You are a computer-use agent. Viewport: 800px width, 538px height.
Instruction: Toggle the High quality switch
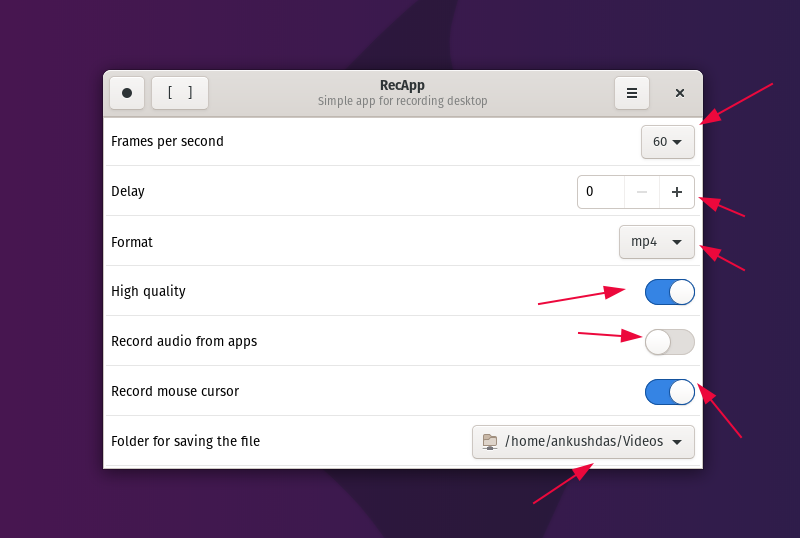point(669,292)
